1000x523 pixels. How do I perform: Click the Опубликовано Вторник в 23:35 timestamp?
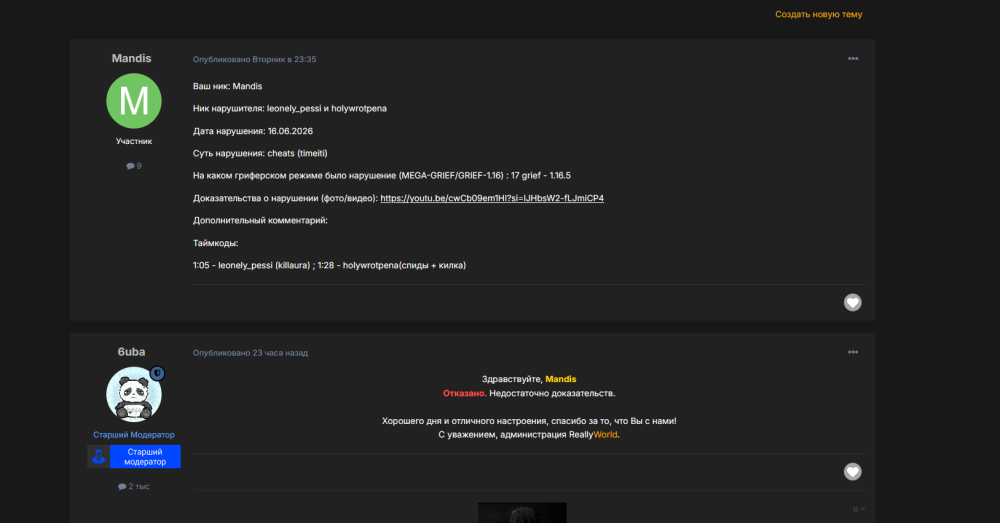[254, 59]
